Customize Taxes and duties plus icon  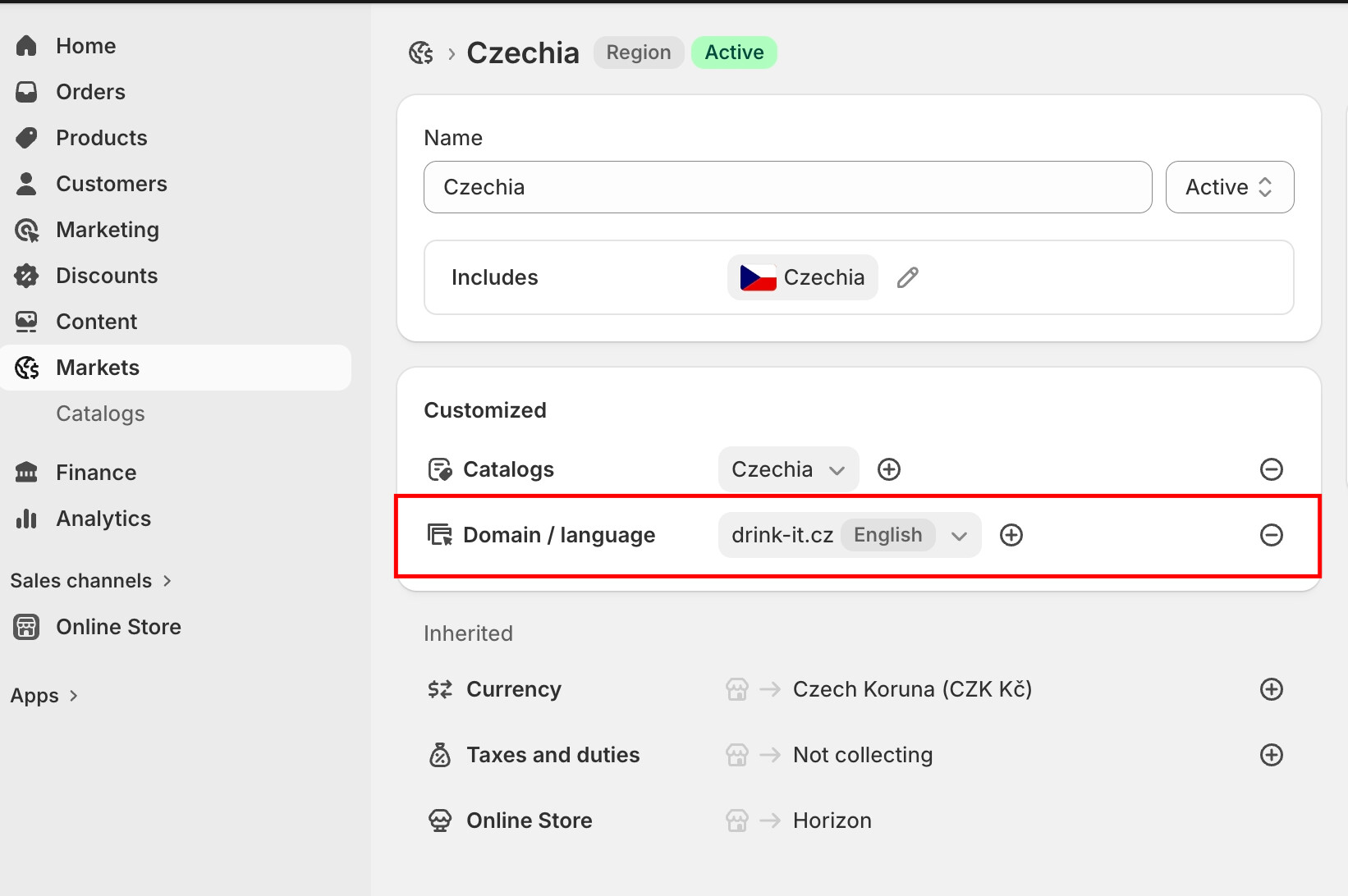(1271, 755)
